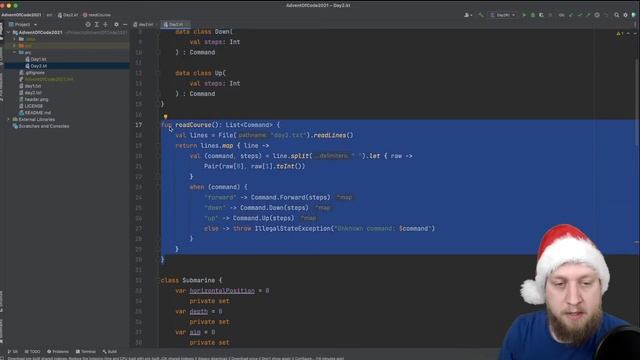Click the Git update project arrow icon
The height and width of the screenshot is (360, 640).
click(571, 15)
